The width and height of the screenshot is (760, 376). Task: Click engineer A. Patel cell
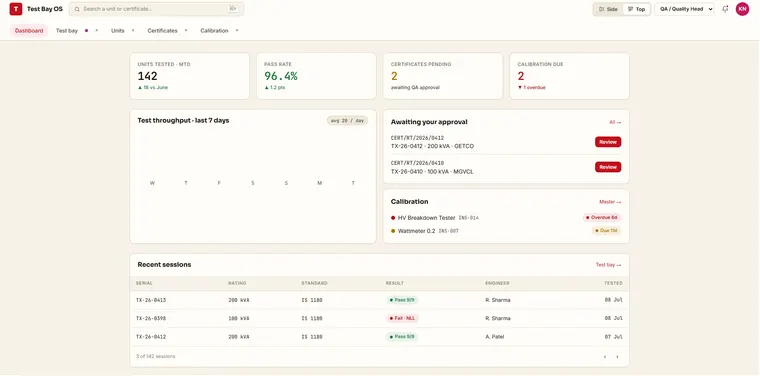pos(494,337)
